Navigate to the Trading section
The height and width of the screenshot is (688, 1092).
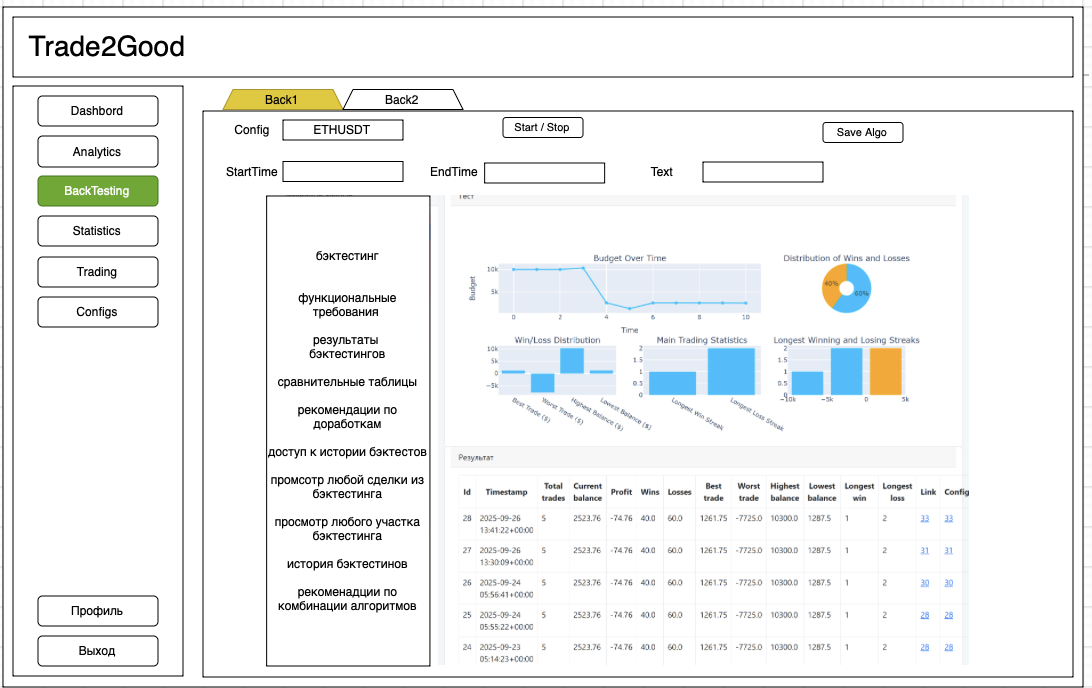97,272
